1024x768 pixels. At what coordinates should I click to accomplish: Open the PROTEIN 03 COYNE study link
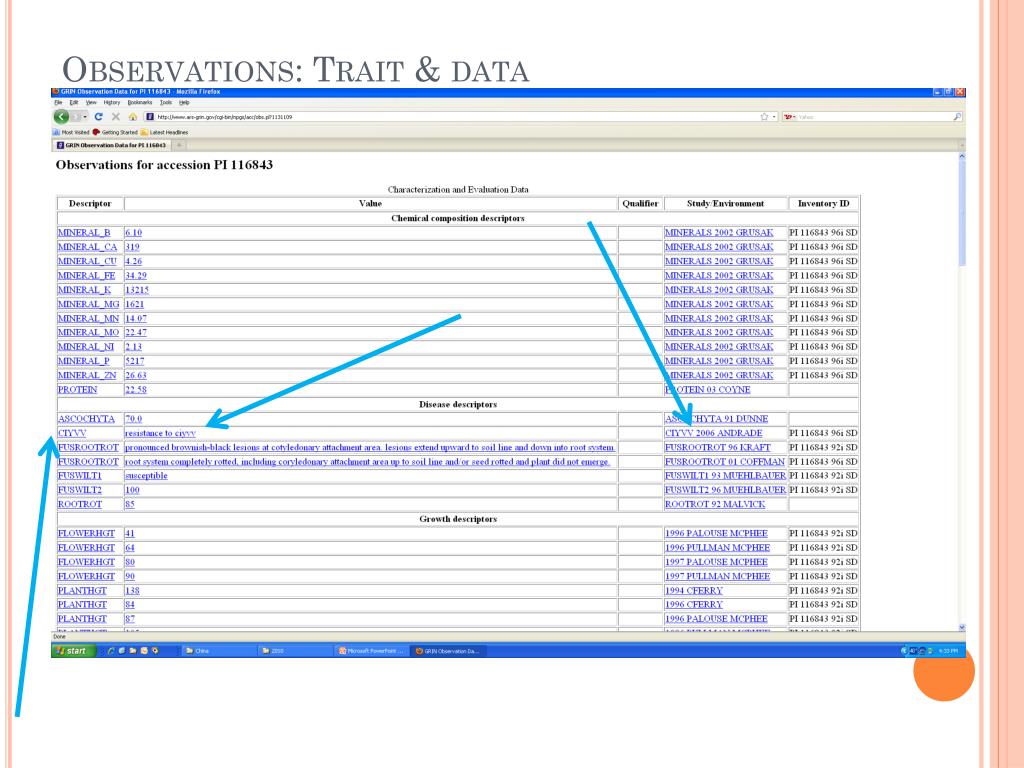click(x=707, y=390)
